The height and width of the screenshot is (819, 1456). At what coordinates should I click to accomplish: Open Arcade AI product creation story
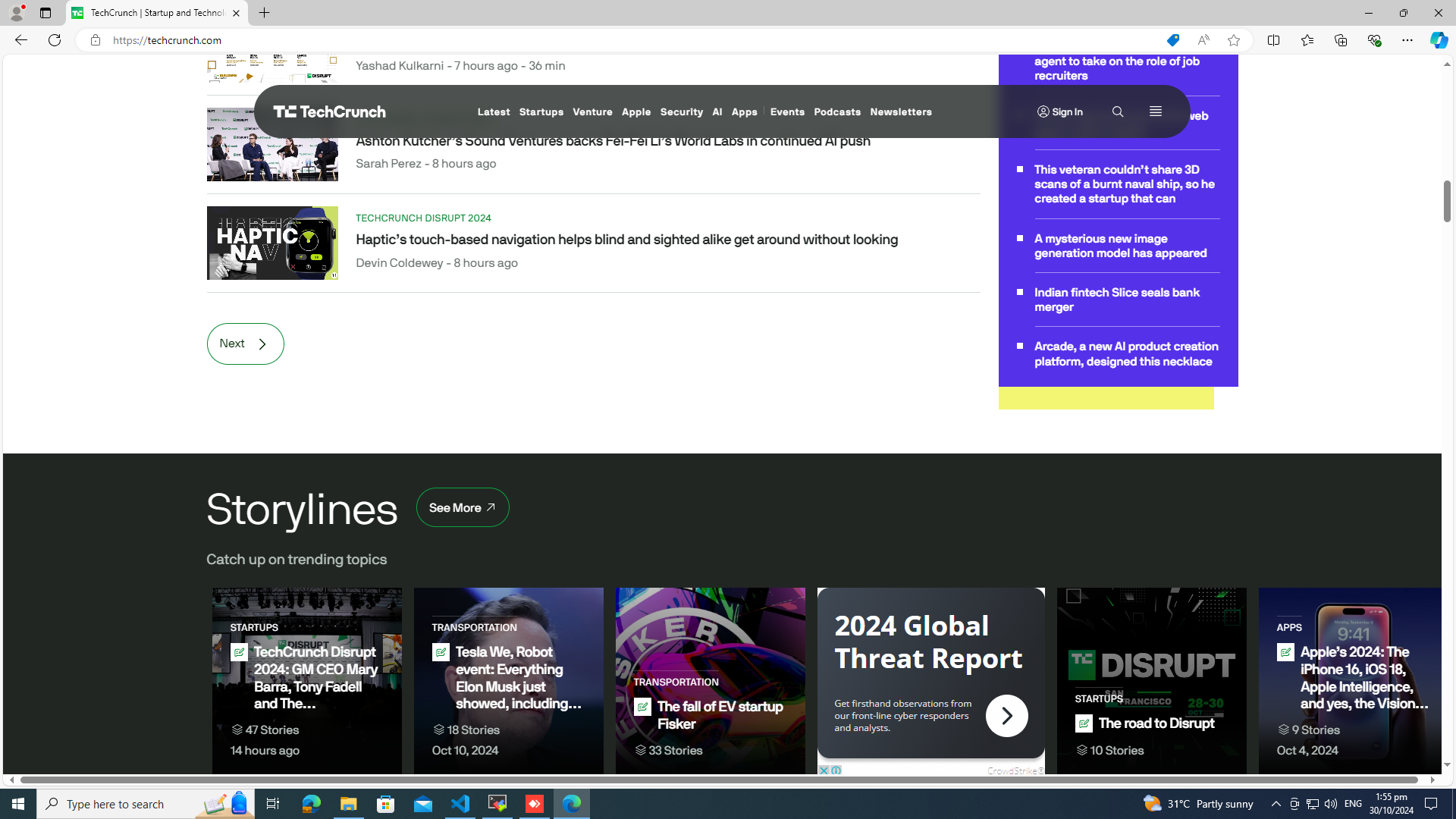pos(1126,353)
